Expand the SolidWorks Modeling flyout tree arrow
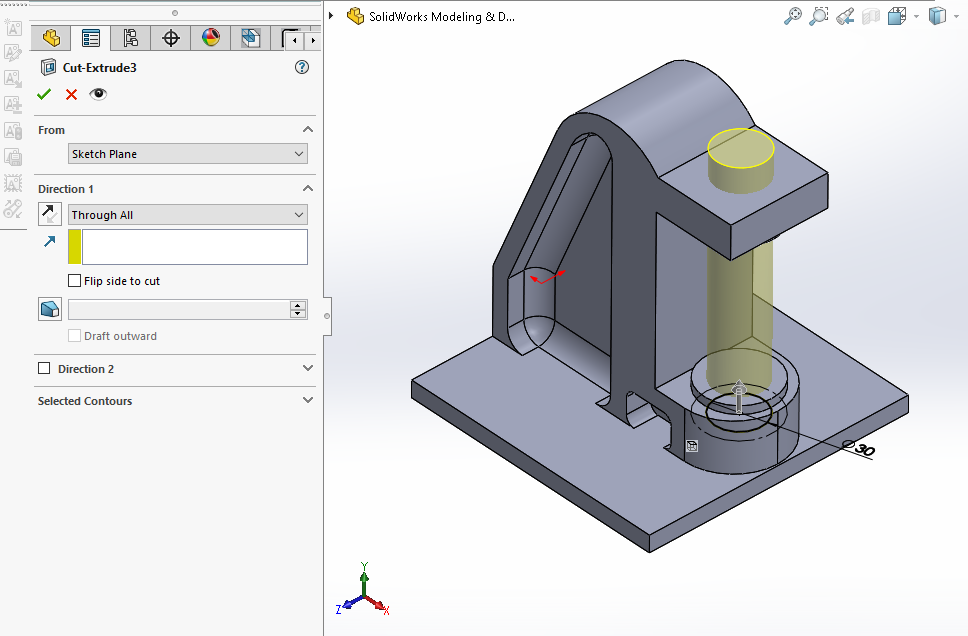The width and height of the screenshot is (968, 636). tap(331, 16)
